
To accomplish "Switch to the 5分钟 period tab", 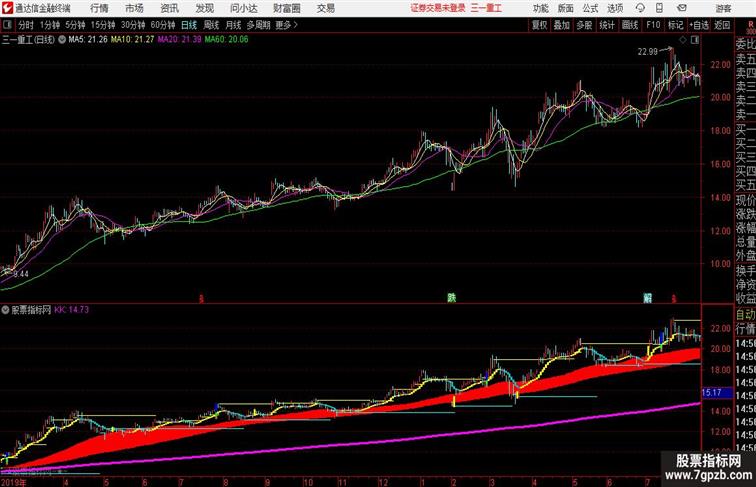I will [75, 25].
